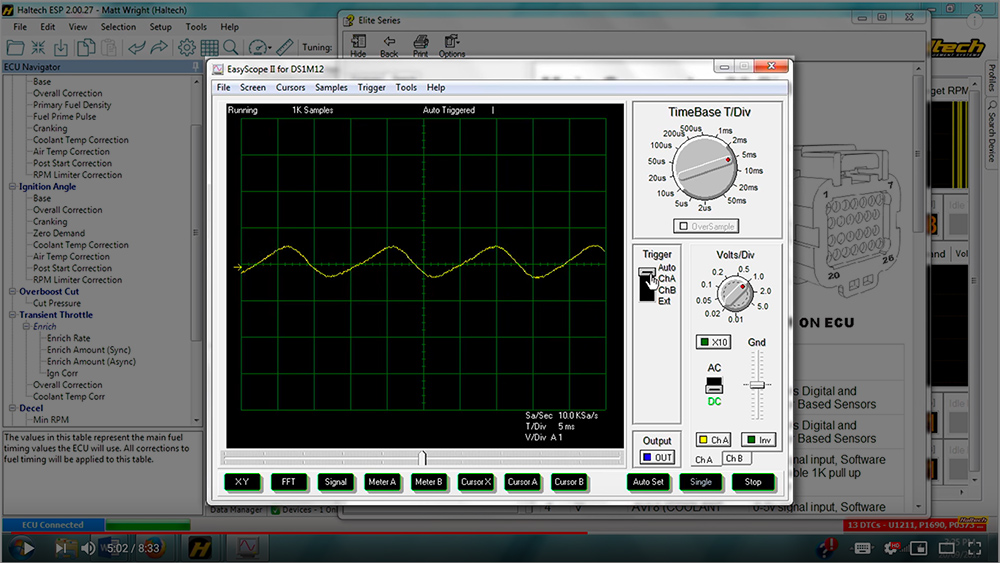Collapse the Transient Throttle tree node

pyautogui.click(x=12, y=314)
